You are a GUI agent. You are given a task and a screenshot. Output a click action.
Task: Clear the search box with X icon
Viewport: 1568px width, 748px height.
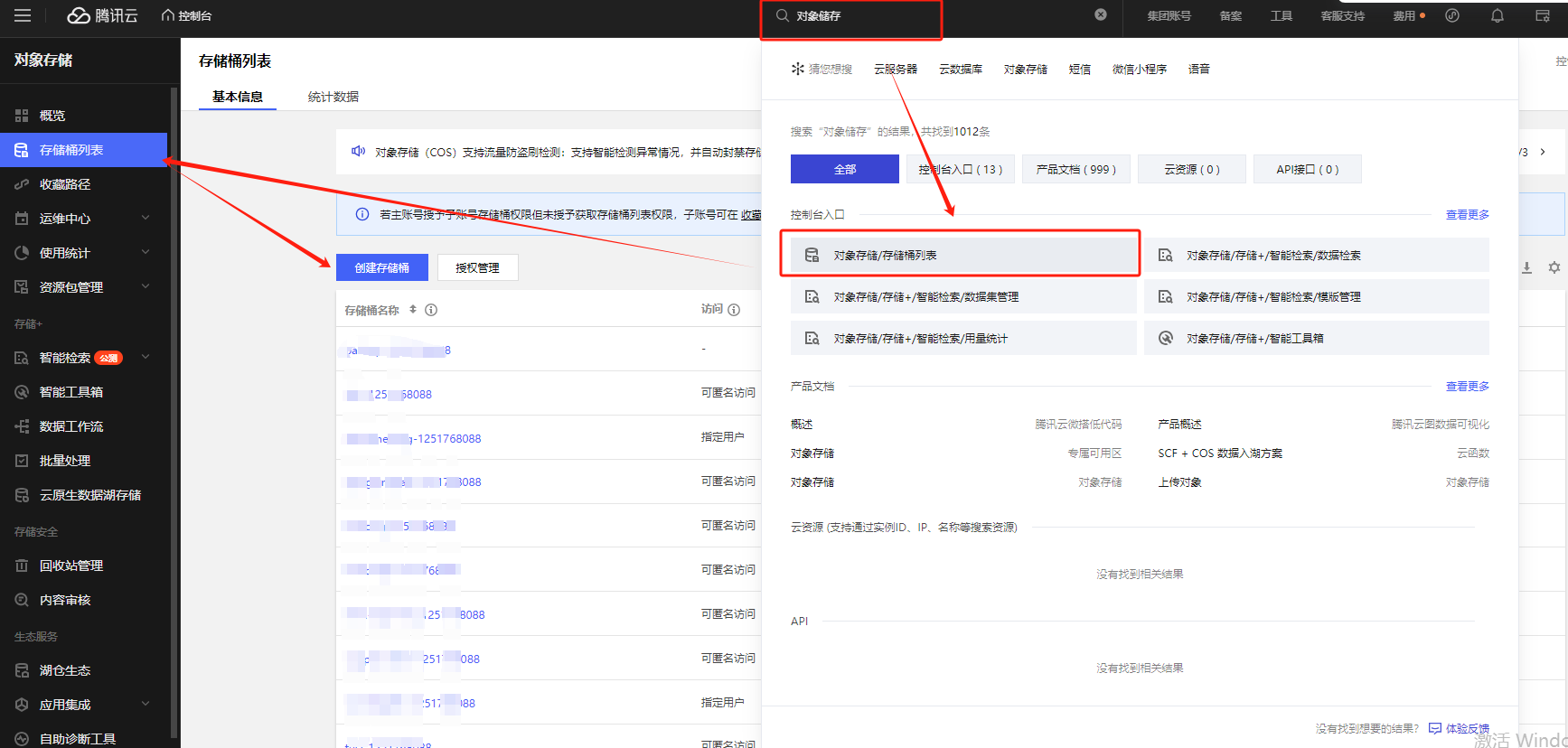point(1100,14)
